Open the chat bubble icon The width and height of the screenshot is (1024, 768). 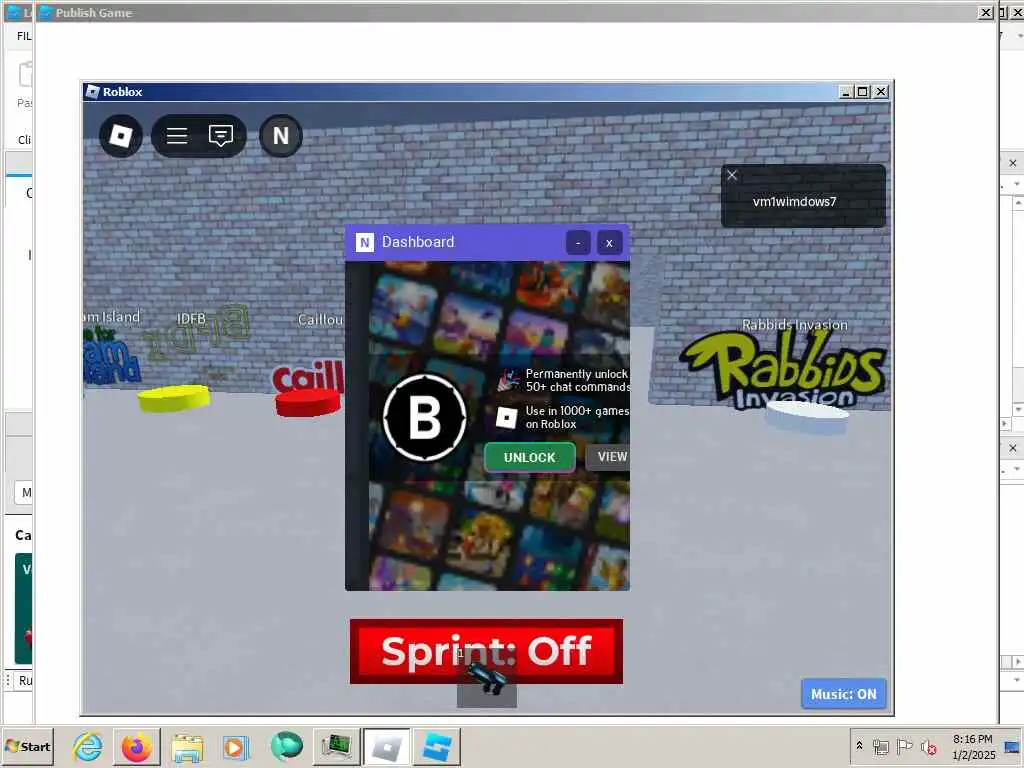pyautogui.click(x=221, y=136)
